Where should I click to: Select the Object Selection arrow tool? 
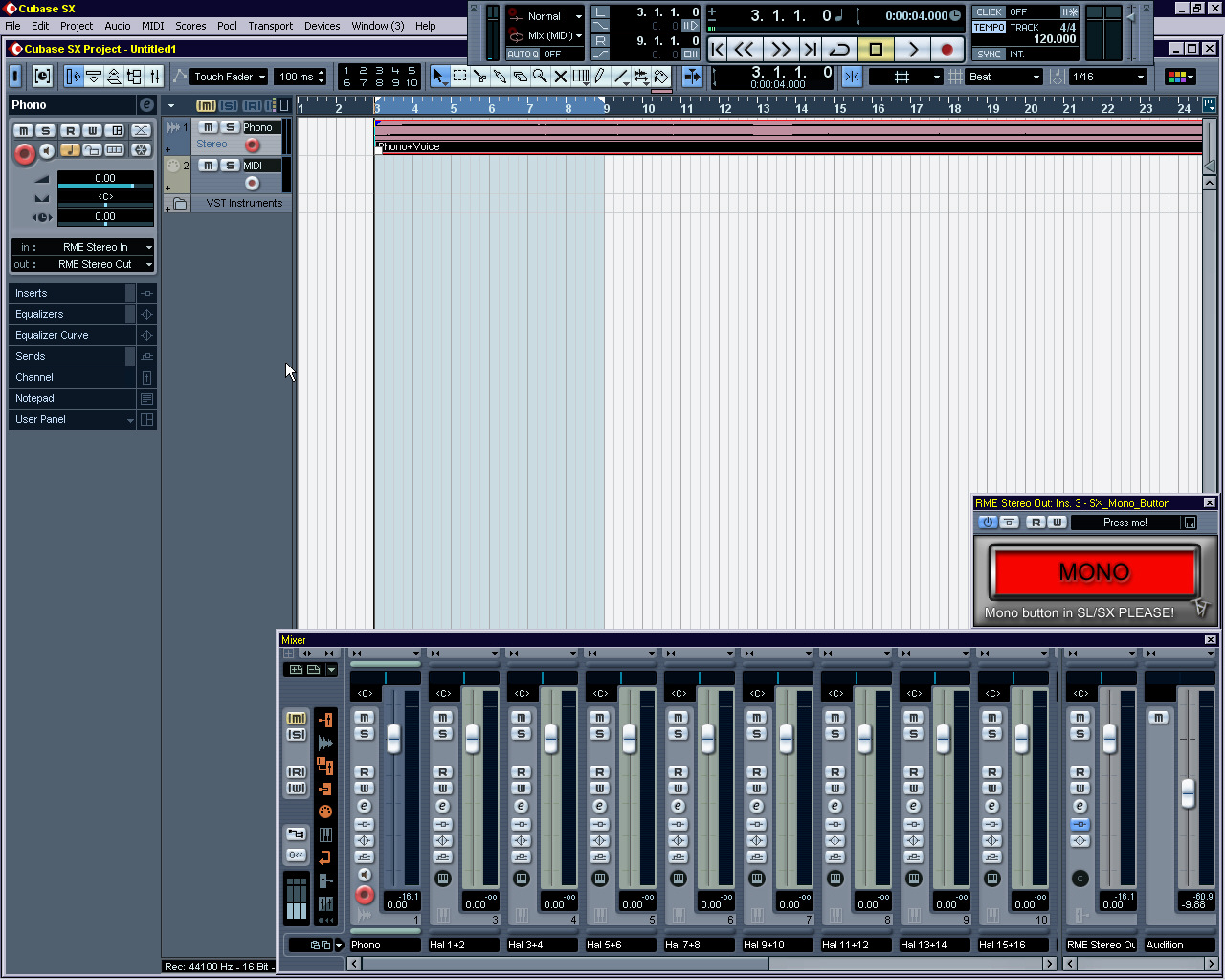[x=439, y=77]
